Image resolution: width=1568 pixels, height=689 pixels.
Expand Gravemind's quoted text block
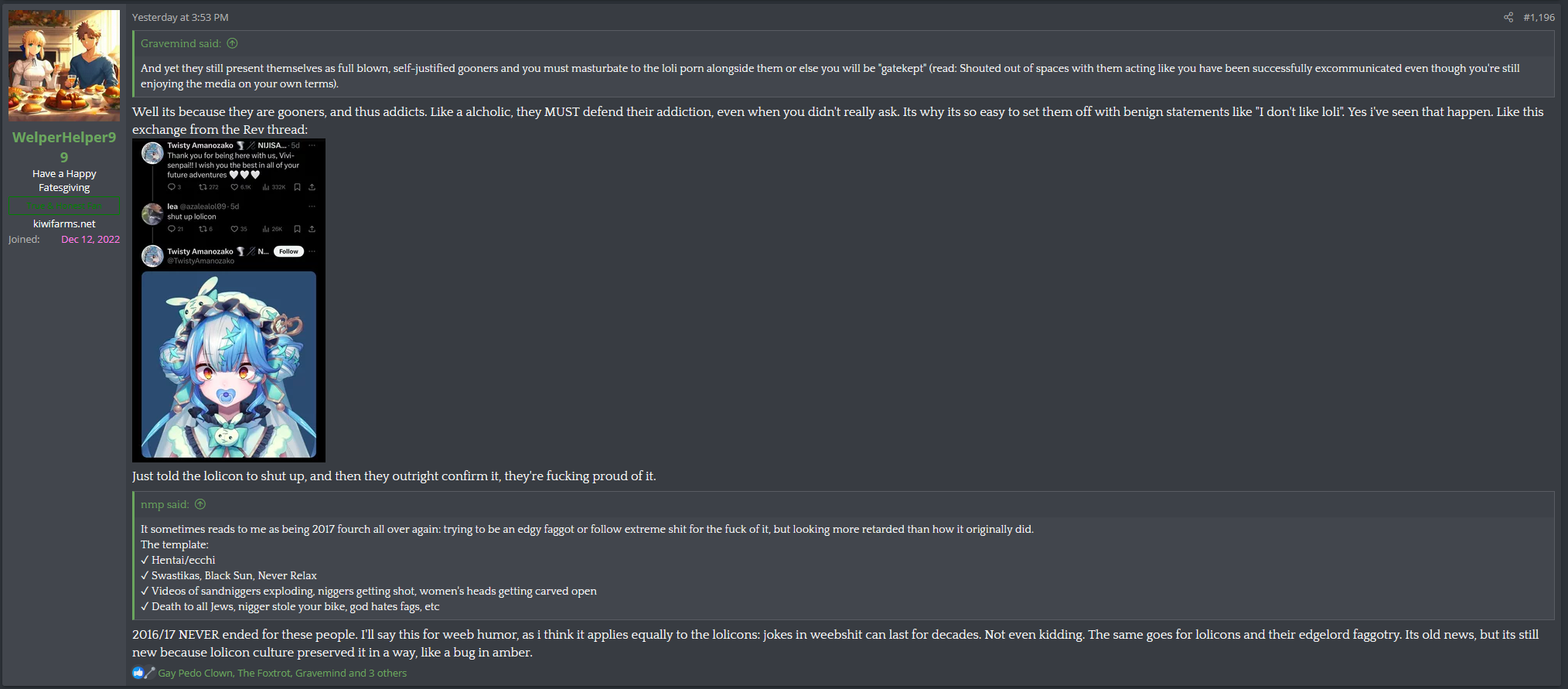pos(830,76)
